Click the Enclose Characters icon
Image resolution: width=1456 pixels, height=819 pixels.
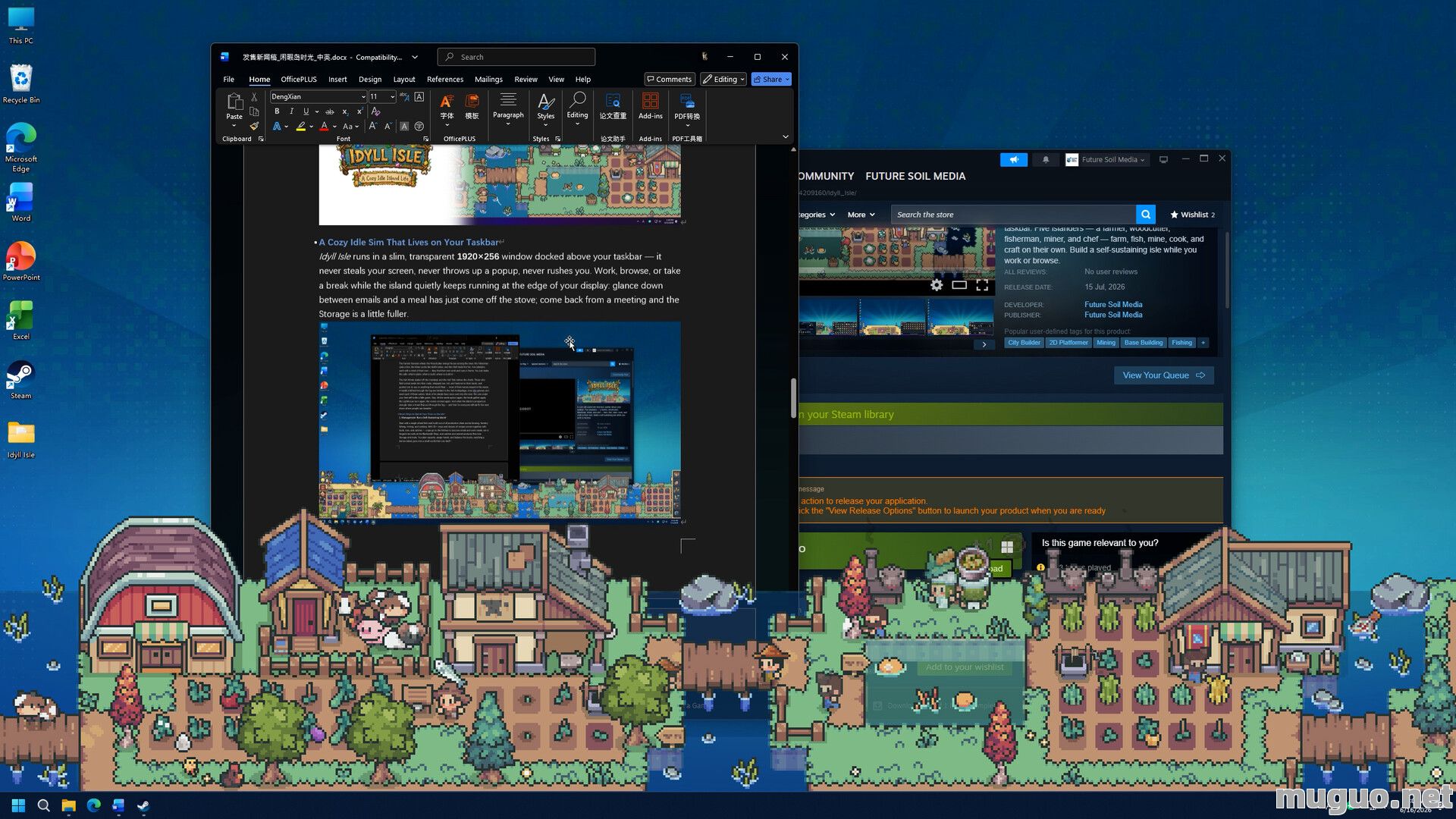click(419, 127)
